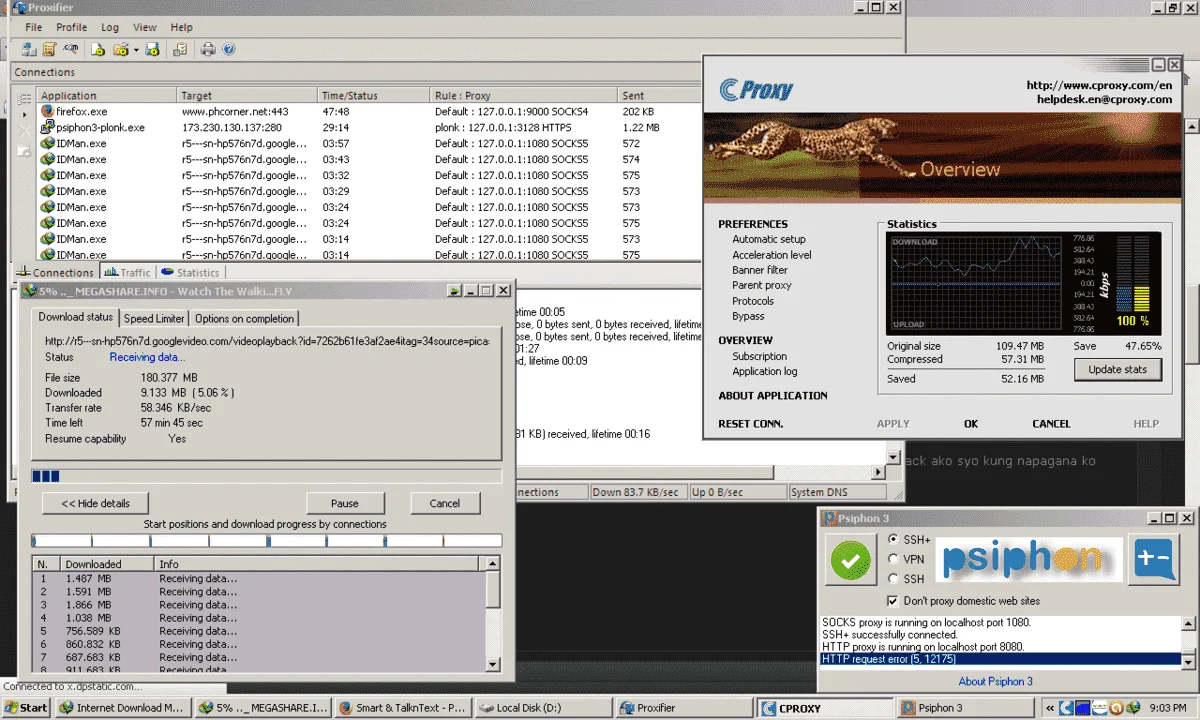The width and height of the screenshot is (1200, 720).
Task: Switch to the Traffic tab in Proxifier
Action: click(127, 272)
